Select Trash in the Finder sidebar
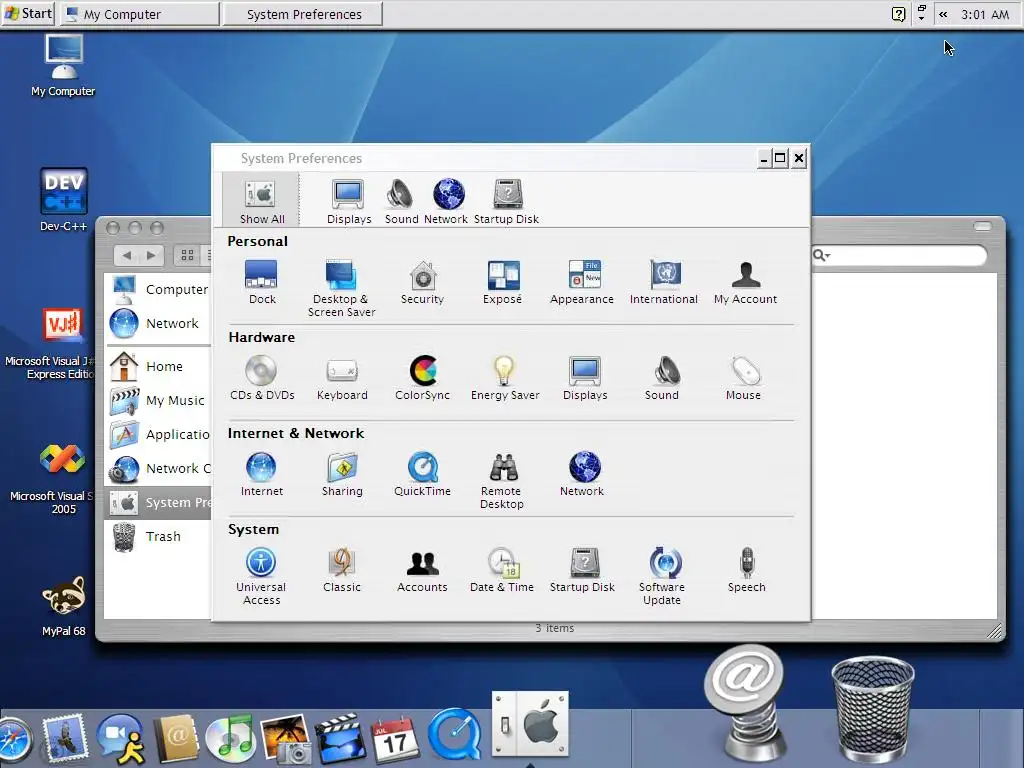Screen dimensions: 1024x768 click(159, 536)
